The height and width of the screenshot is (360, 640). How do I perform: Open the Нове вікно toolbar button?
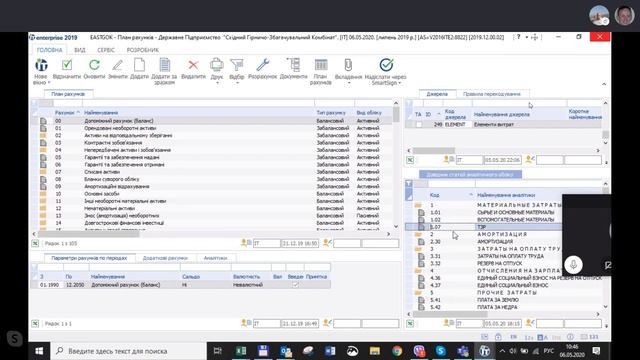point(41,71)
